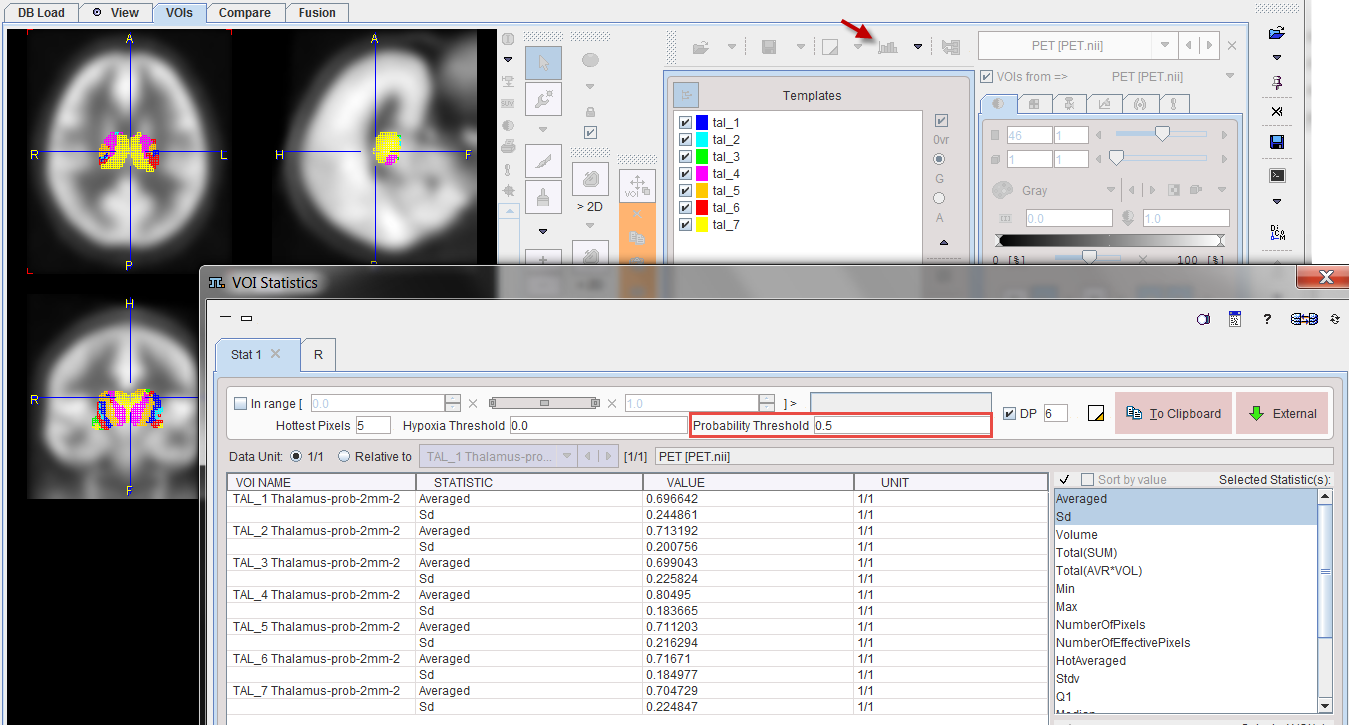
Task: Open the load VOI folder icon
Action: (701, 47)
